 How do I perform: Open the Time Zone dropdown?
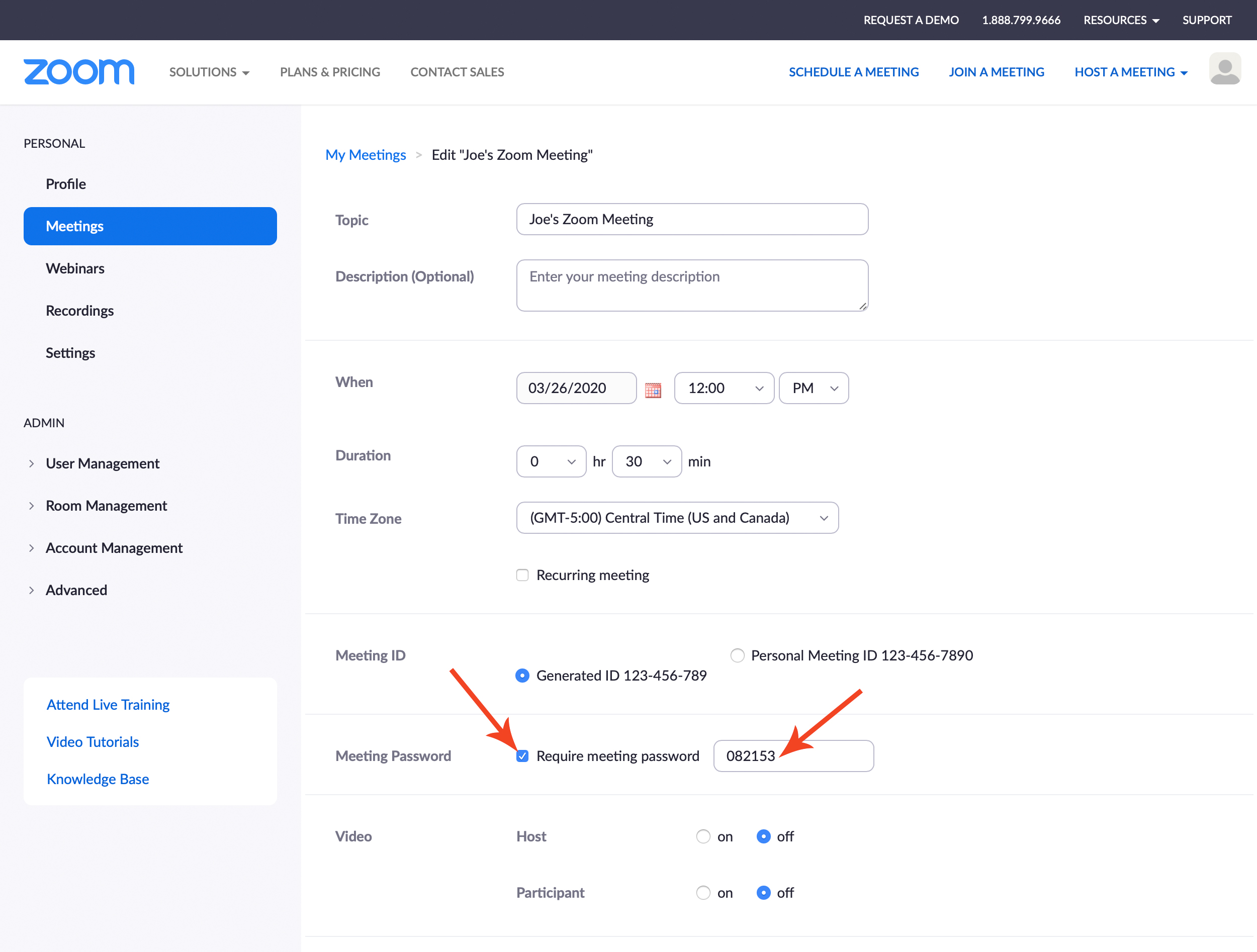tap(677, 517)
